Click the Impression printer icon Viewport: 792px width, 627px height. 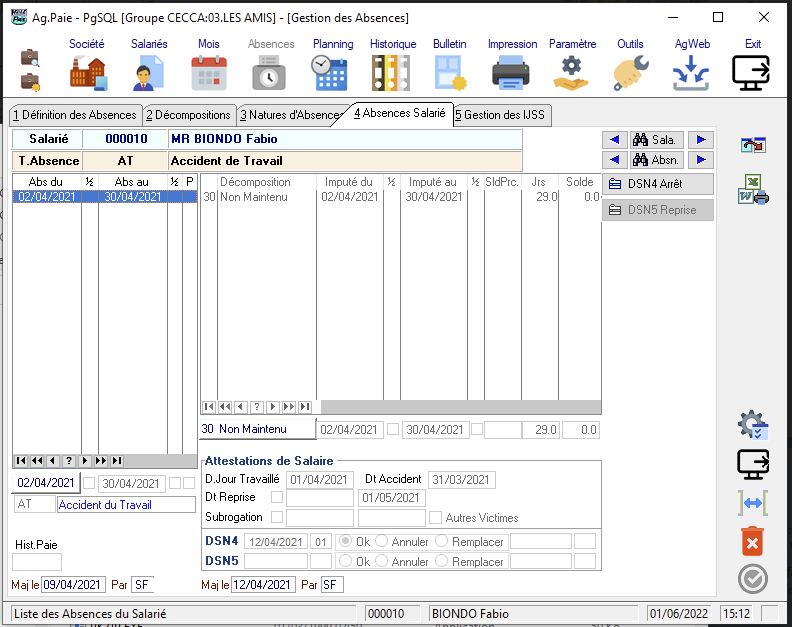[511, 73]
